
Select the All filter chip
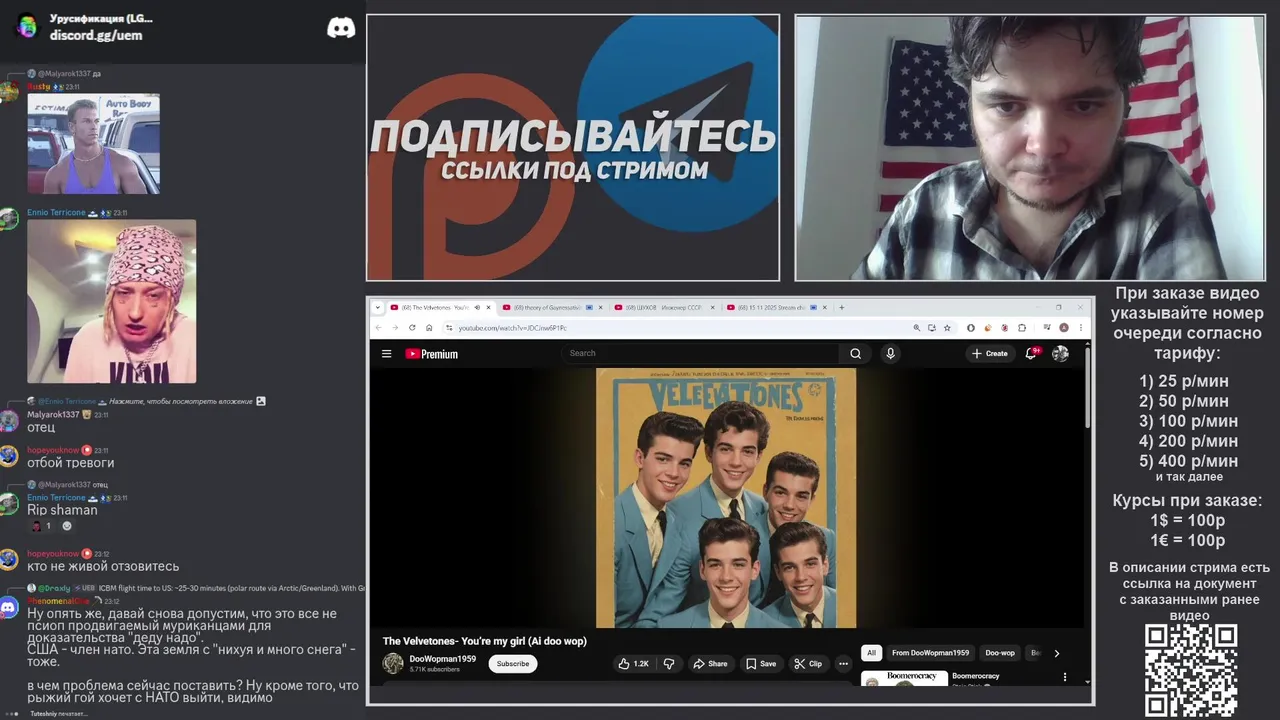[871, 653]
